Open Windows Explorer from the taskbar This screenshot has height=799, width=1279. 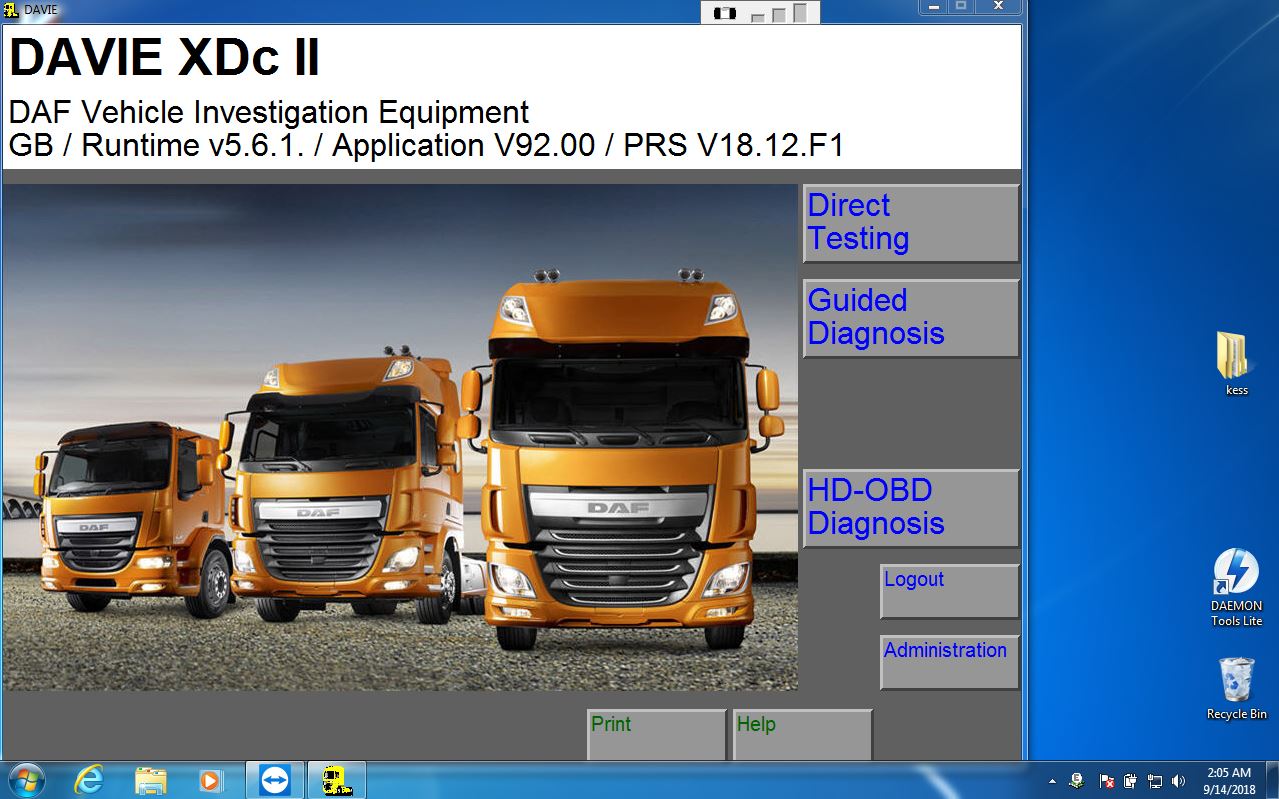(150, 780)
